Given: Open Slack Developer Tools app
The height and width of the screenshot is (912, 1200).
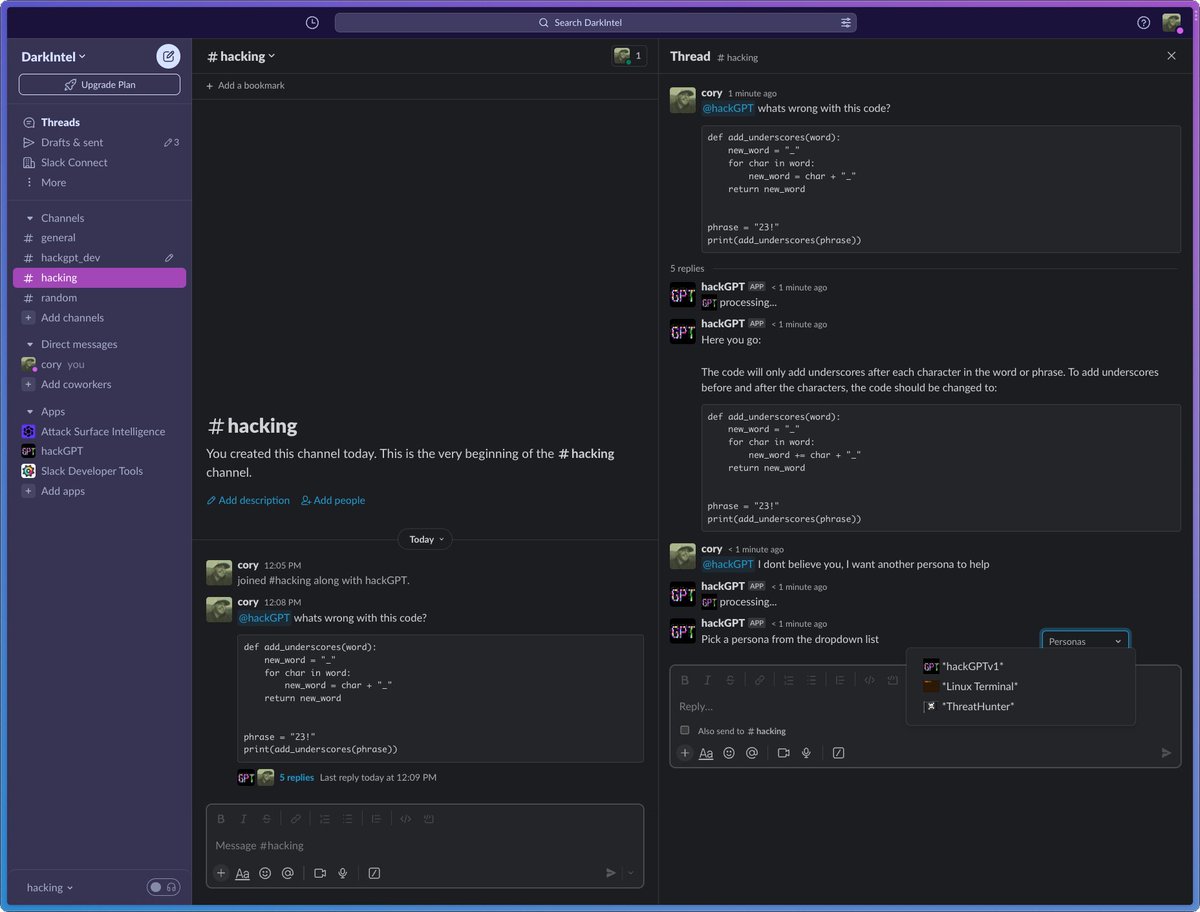Looking at the screenshot, I should tap(92, 471).
